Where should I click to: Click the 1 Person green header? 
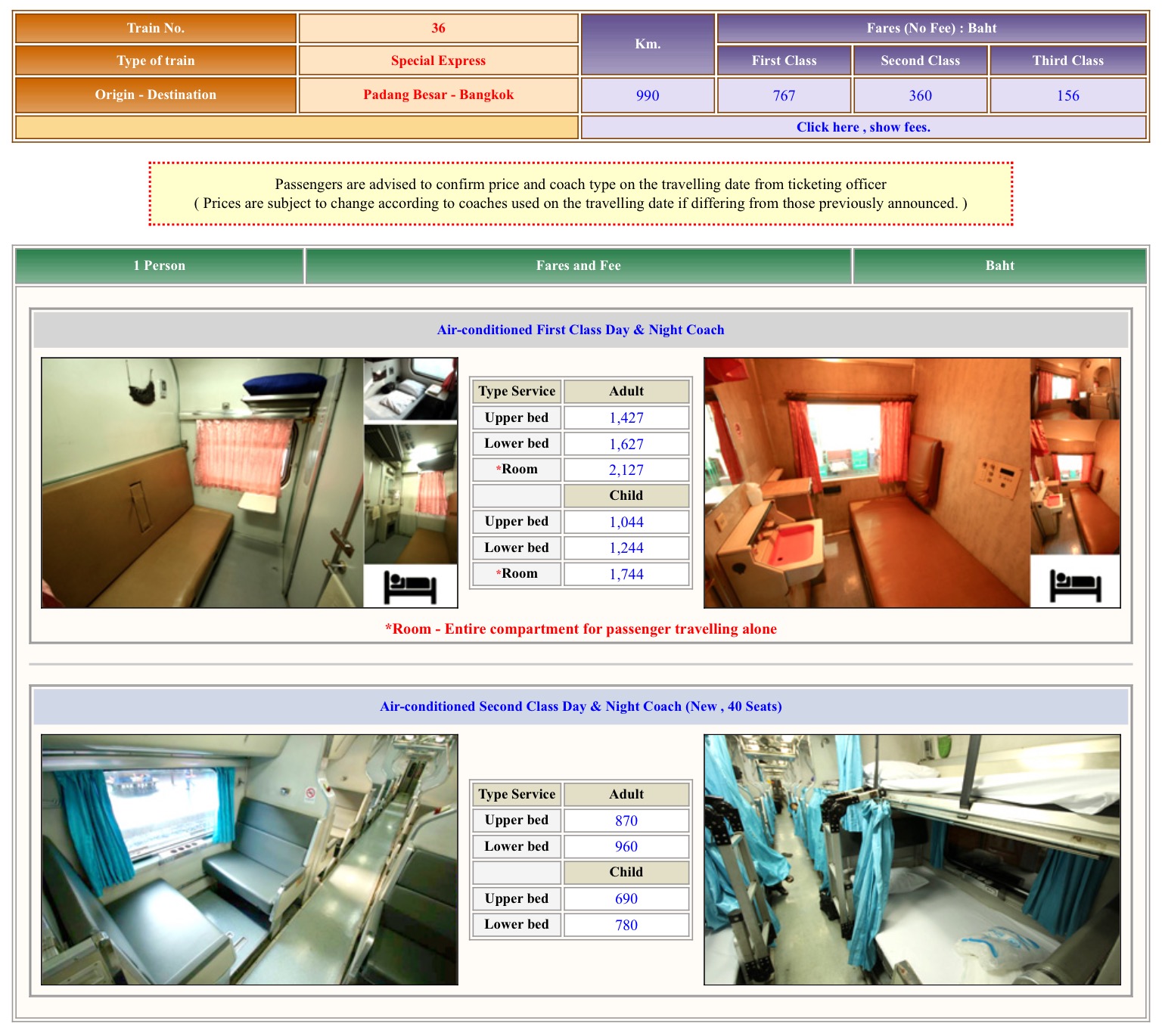point(160,265)
